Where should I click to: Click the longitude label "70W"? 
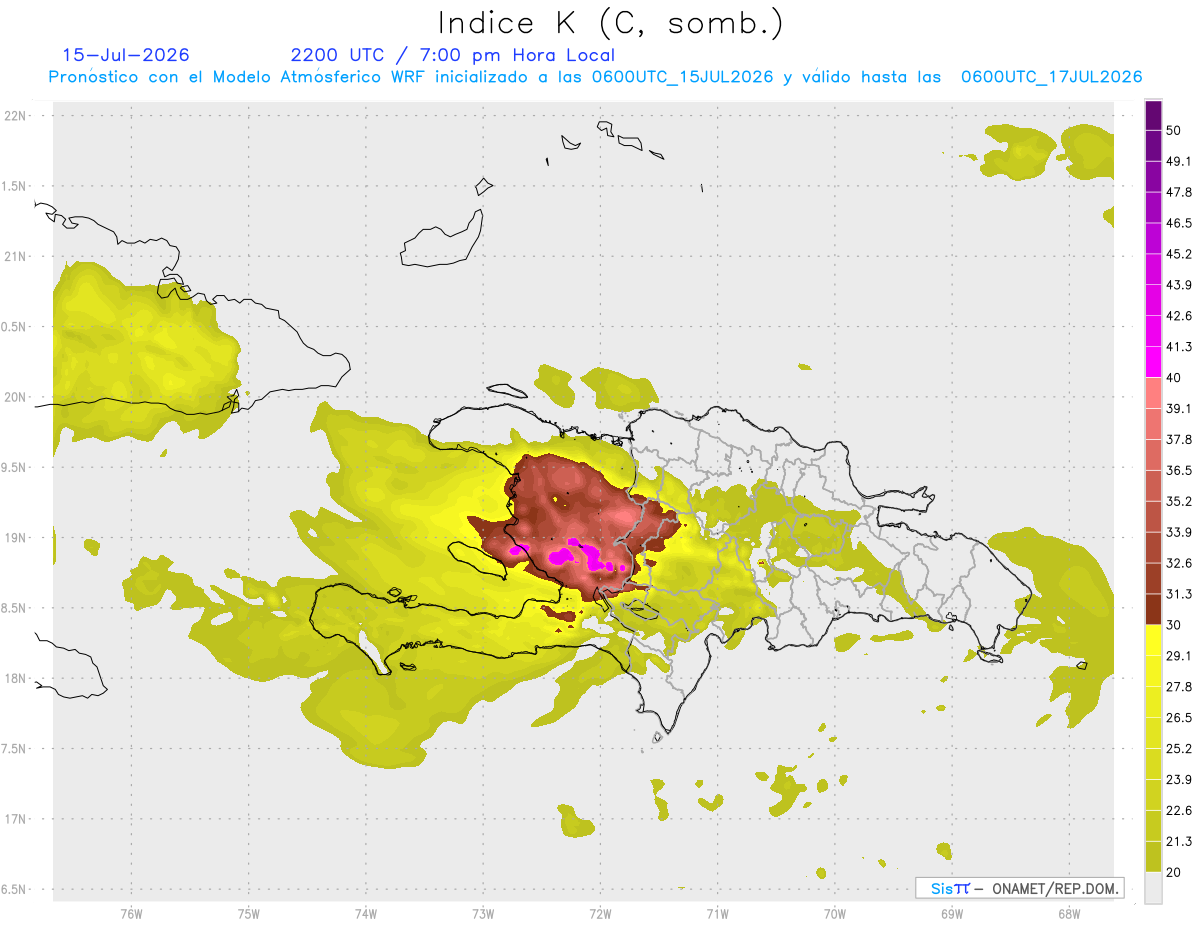[x=834, y=914]
